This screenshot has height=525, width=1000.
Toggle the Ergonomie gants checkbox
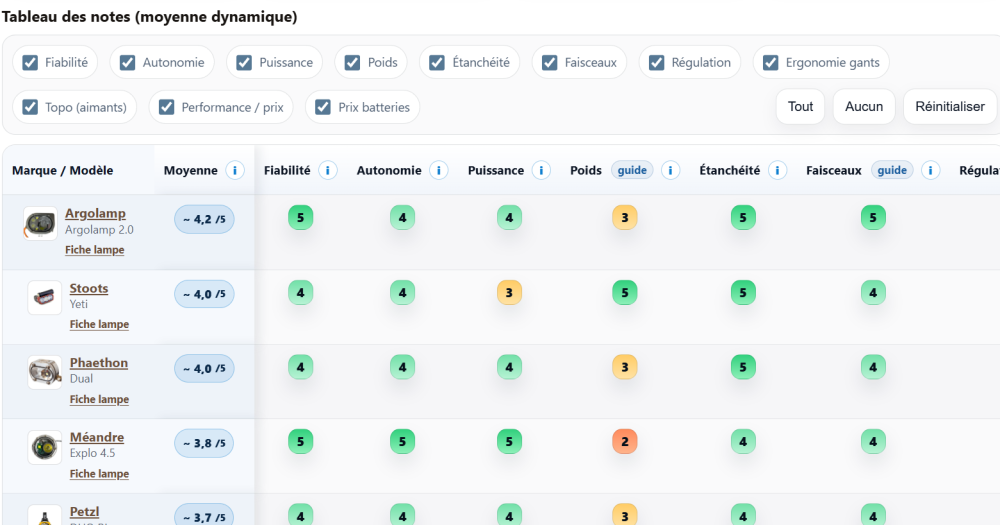coord(770,62)
